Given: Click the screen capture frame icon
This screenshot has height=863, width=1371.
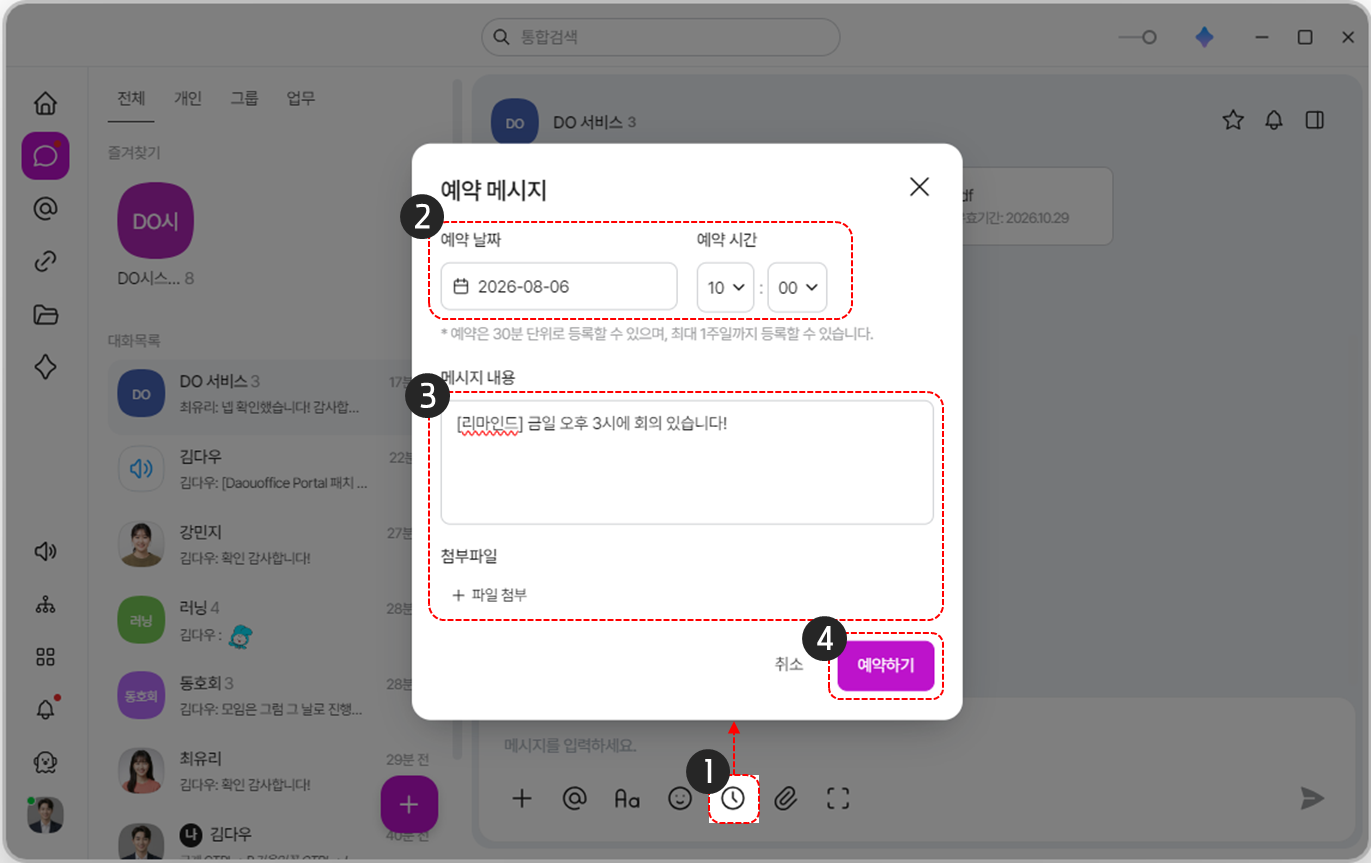Looking at the screenshot, I should tap(838, 798).
